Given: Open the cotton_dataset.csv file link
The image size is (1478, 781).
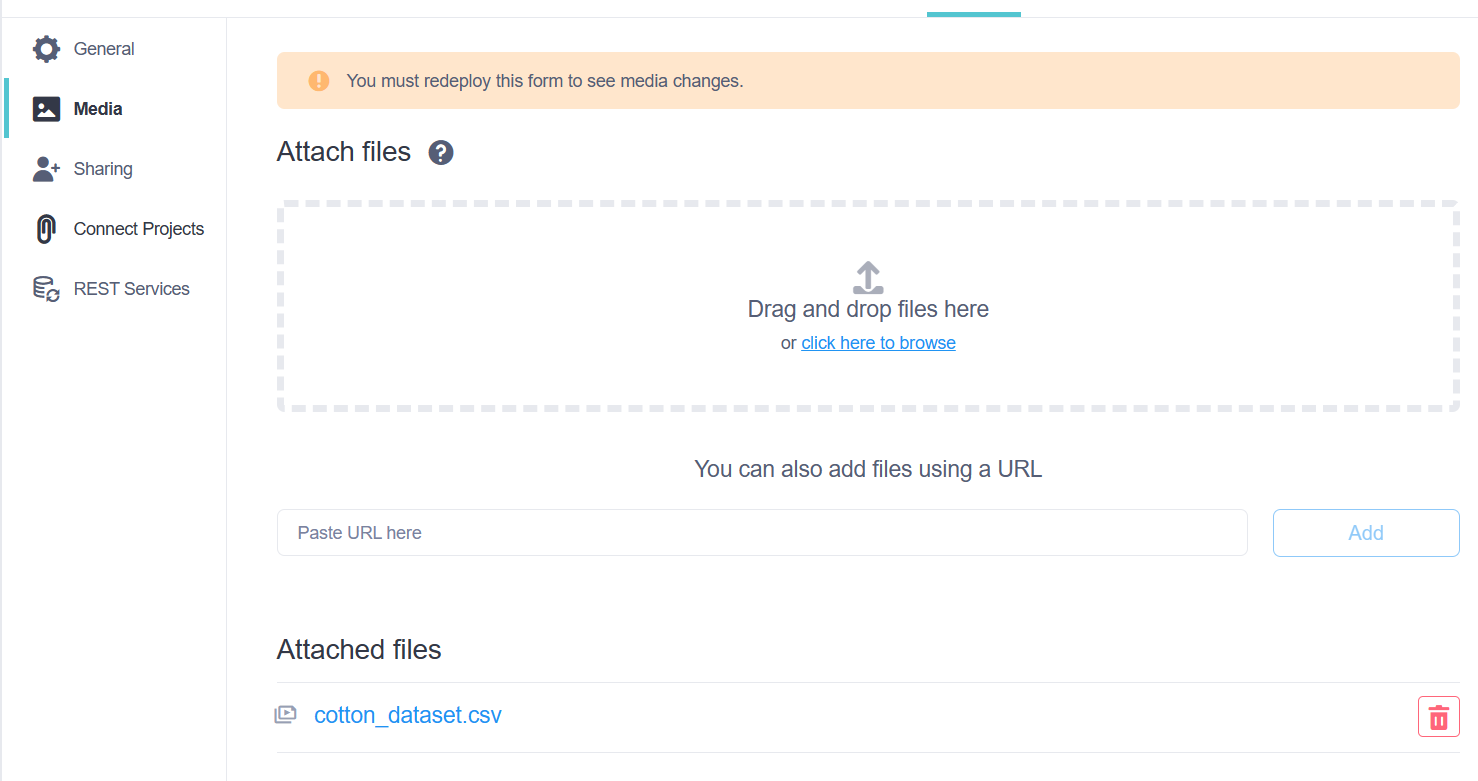Looking at the screenshot, I should [408, 715].
